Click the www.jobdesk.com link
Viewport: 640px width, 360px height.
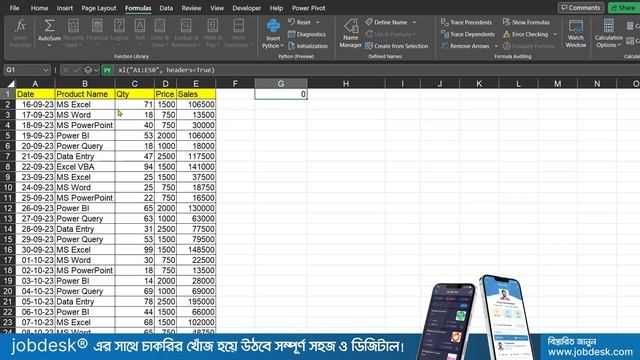(x=590, y=352)
